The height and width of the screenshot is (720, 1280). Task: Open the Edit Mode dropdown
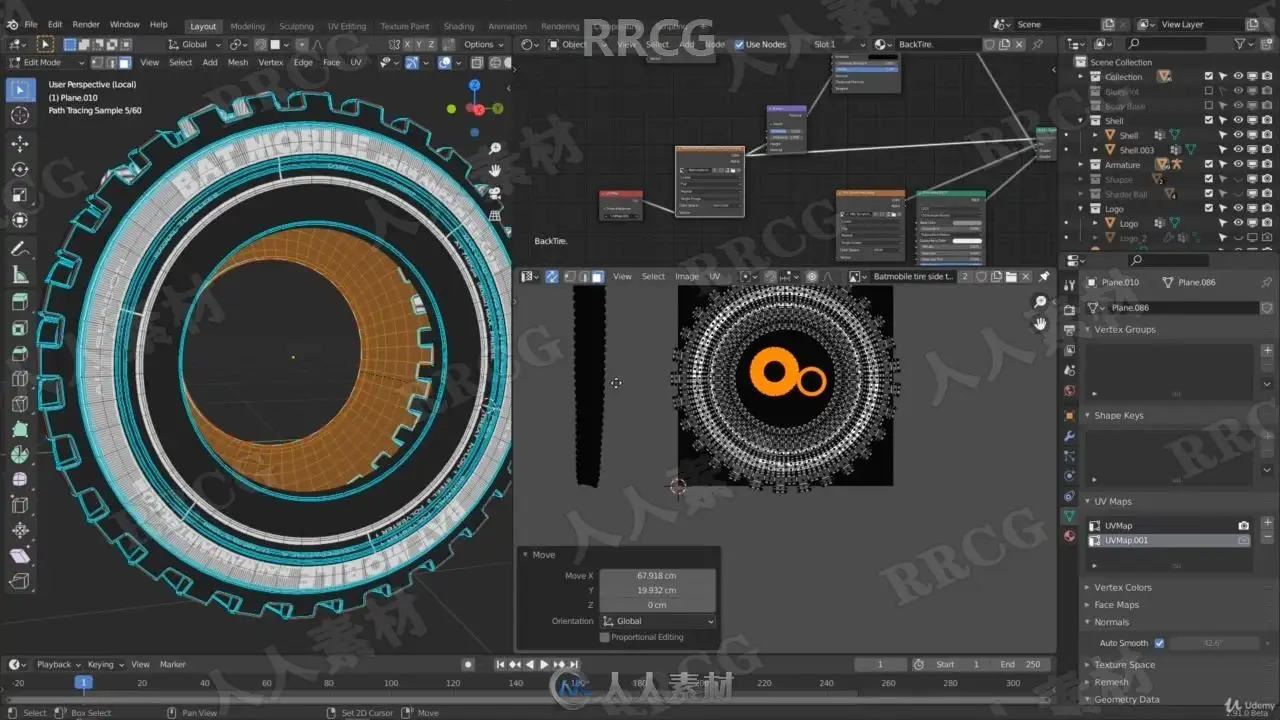(x=45, y=62)
